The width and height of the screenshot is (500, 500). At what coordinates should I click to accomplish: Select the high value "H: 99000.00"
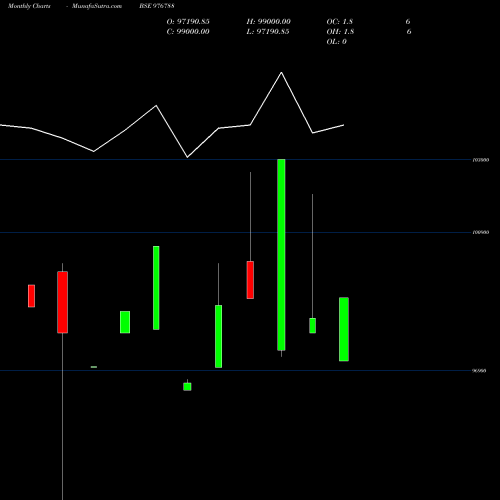[x=268, y=22]
